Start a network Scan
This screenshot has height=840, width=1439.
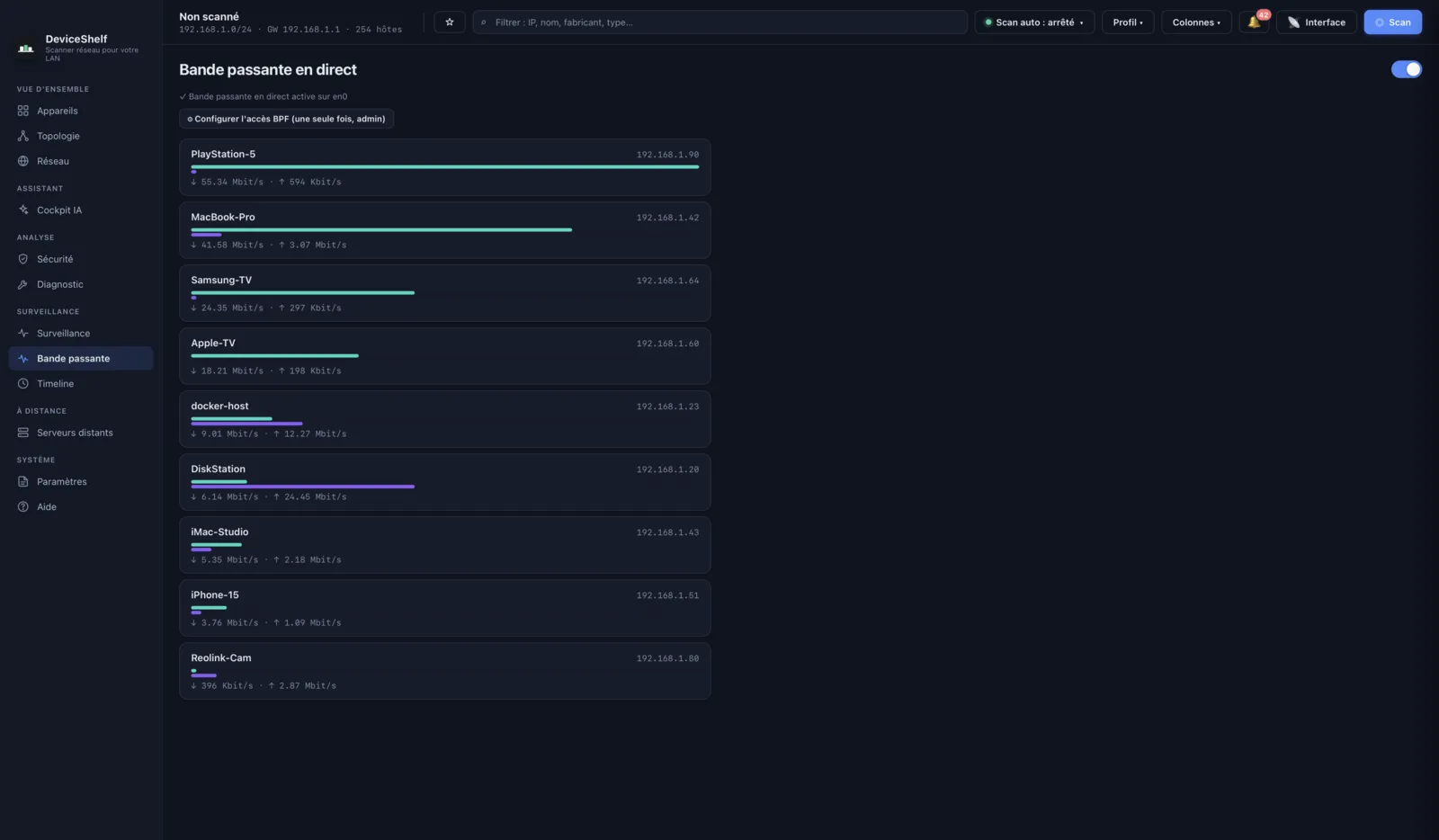click(x=1392, y=22)
